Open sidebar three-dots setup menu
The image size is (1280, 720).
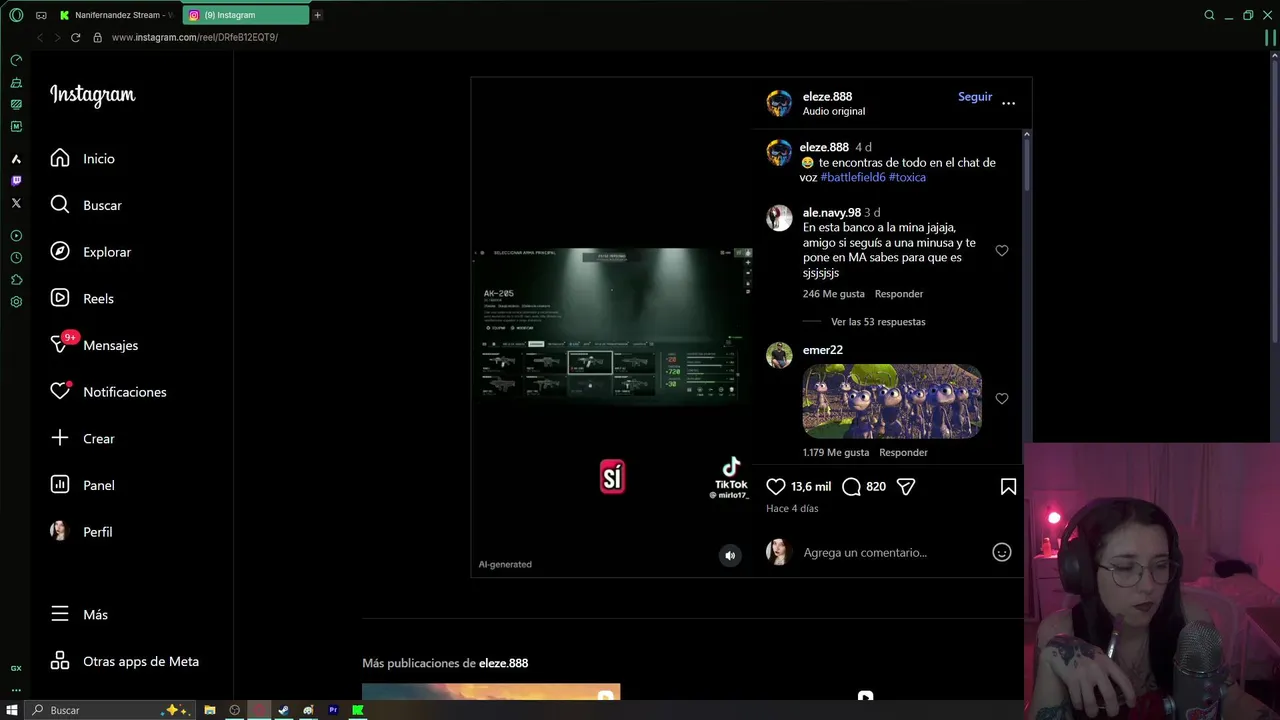16,689
